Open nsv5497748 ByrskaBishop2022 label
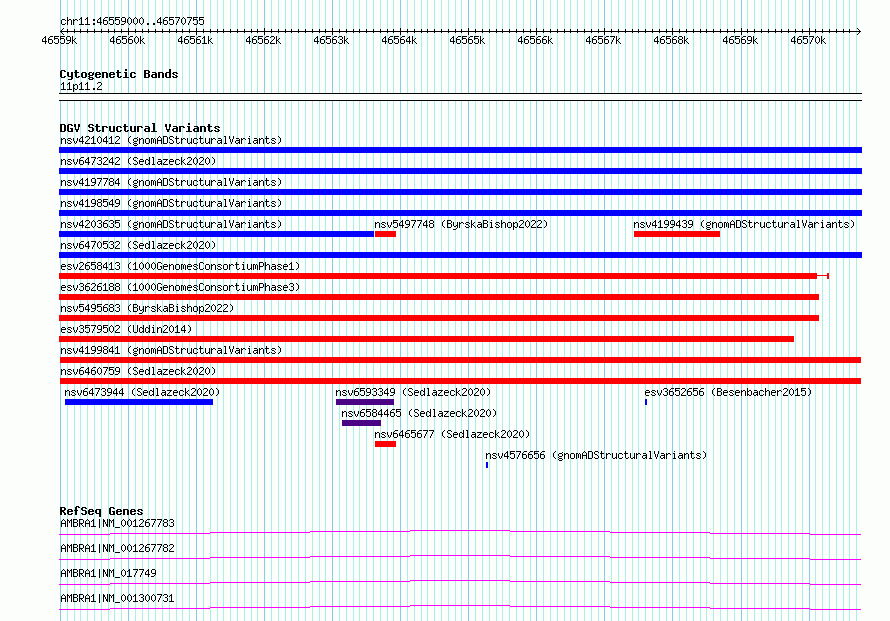This screenshot has width=890, height=621. coord(461,224)
